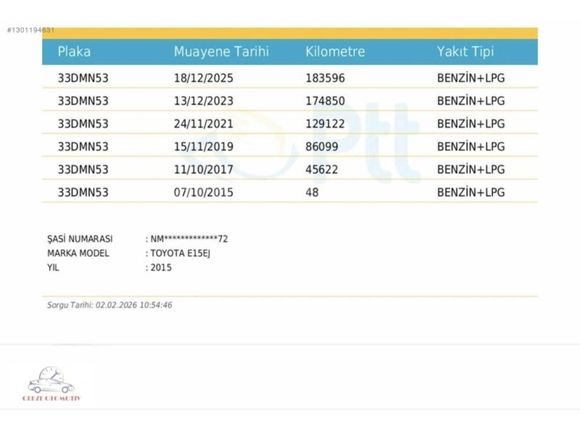580x435 pixels.
Task: Click the MARKA MODEL label
Action: tap(78, 253)
